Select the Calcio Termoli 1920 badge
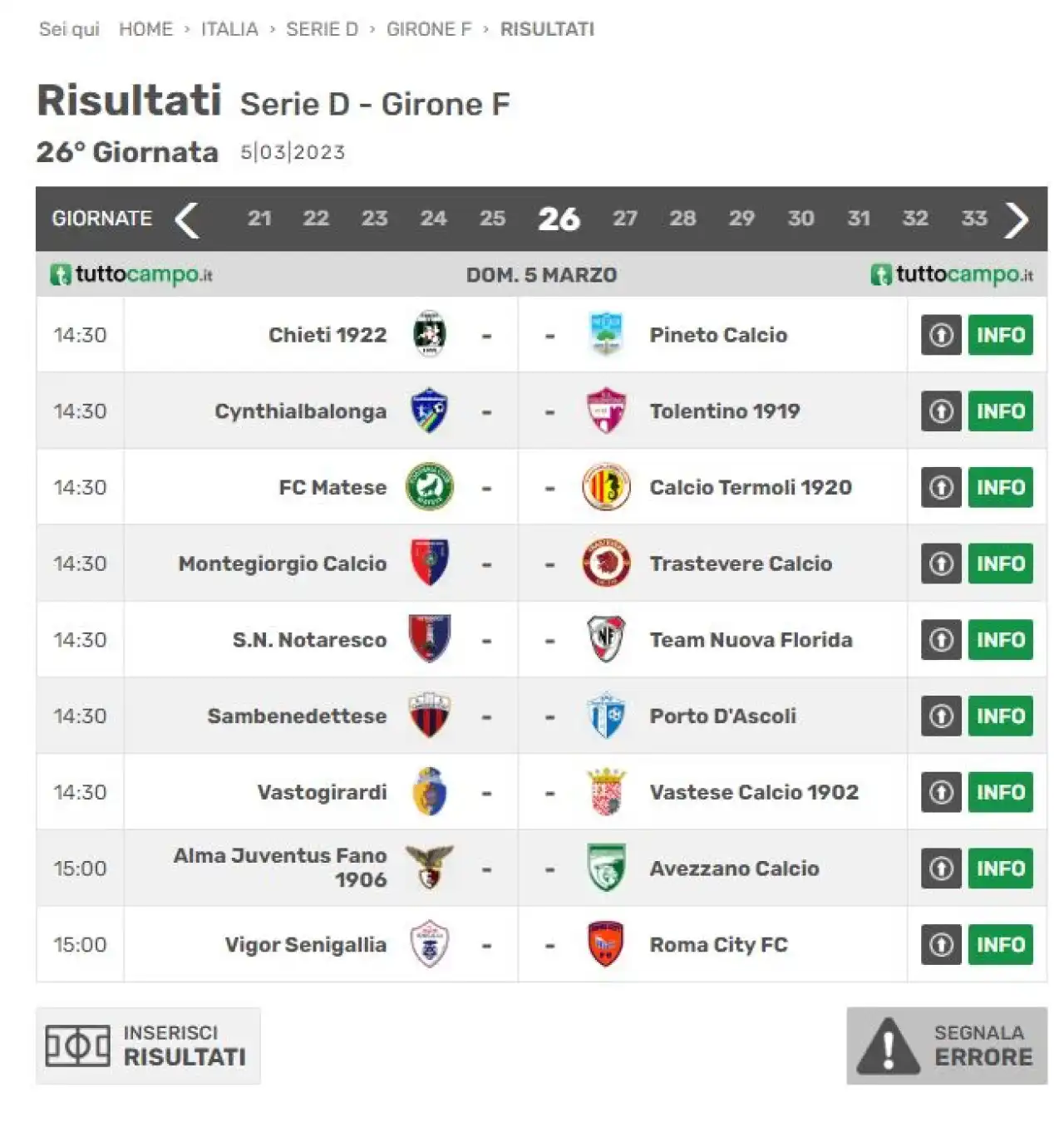 pyautogui.click(x=606, y=487)
